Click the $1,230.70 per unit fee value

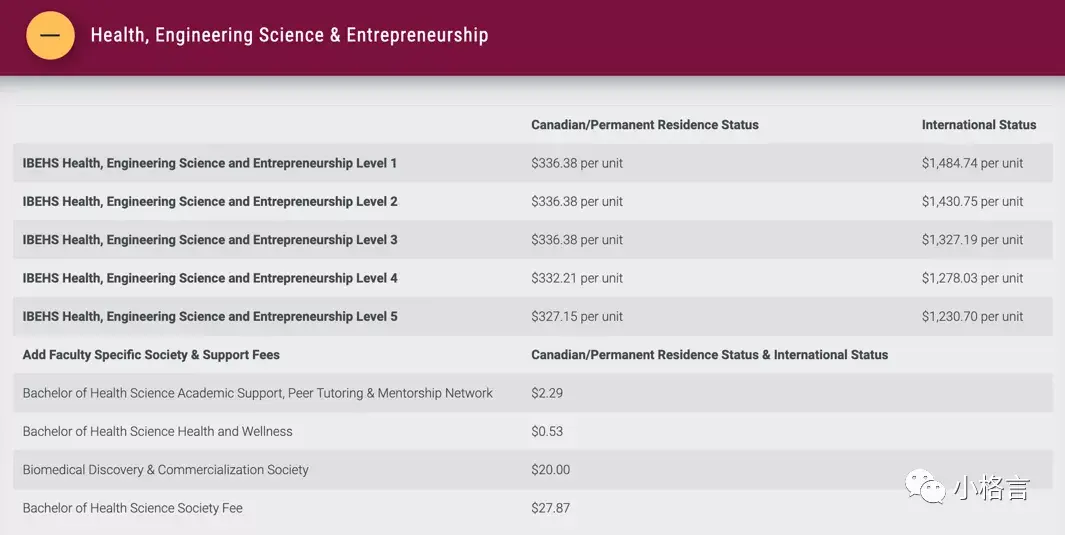(972, 316)
